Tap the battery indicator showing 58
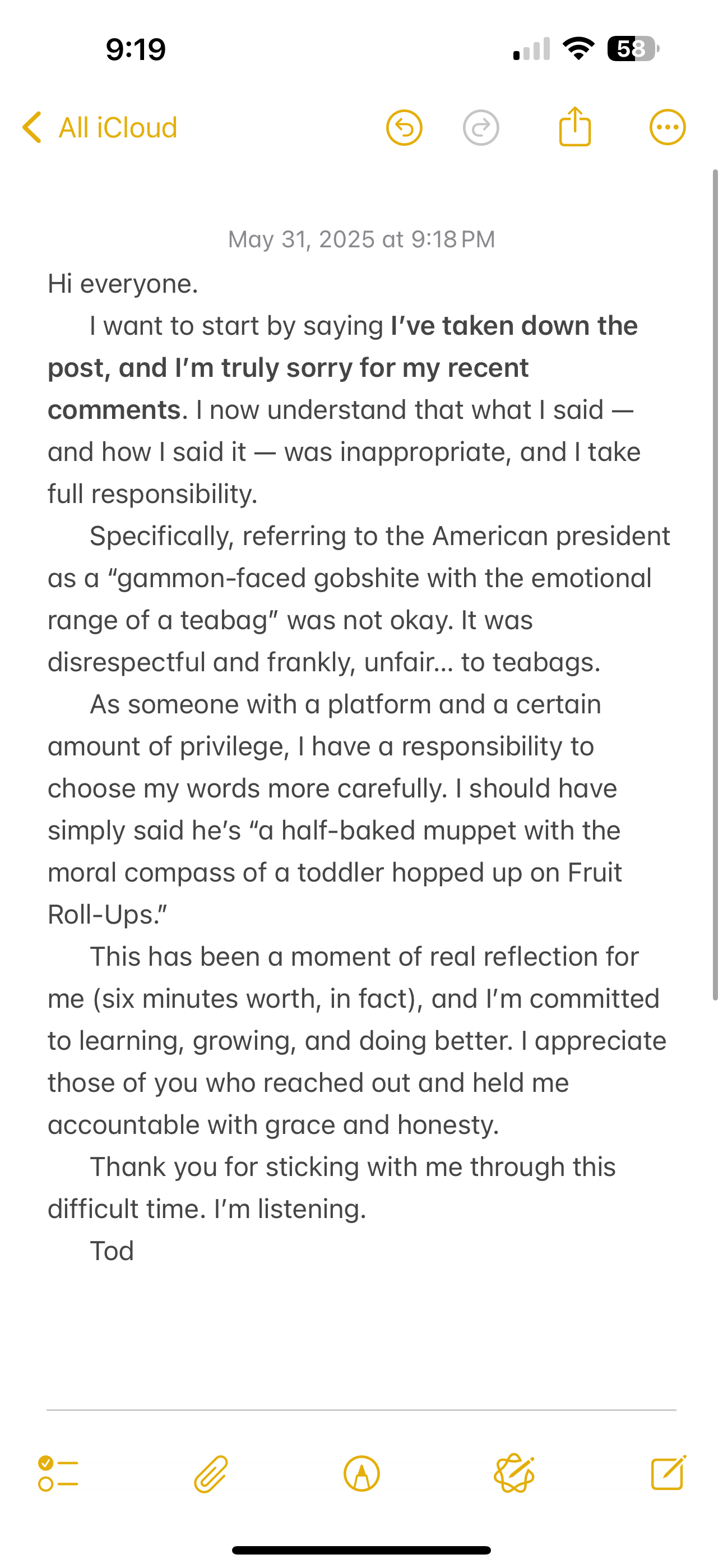Viewport: 723px width, 1568px height. pos(633,49)
